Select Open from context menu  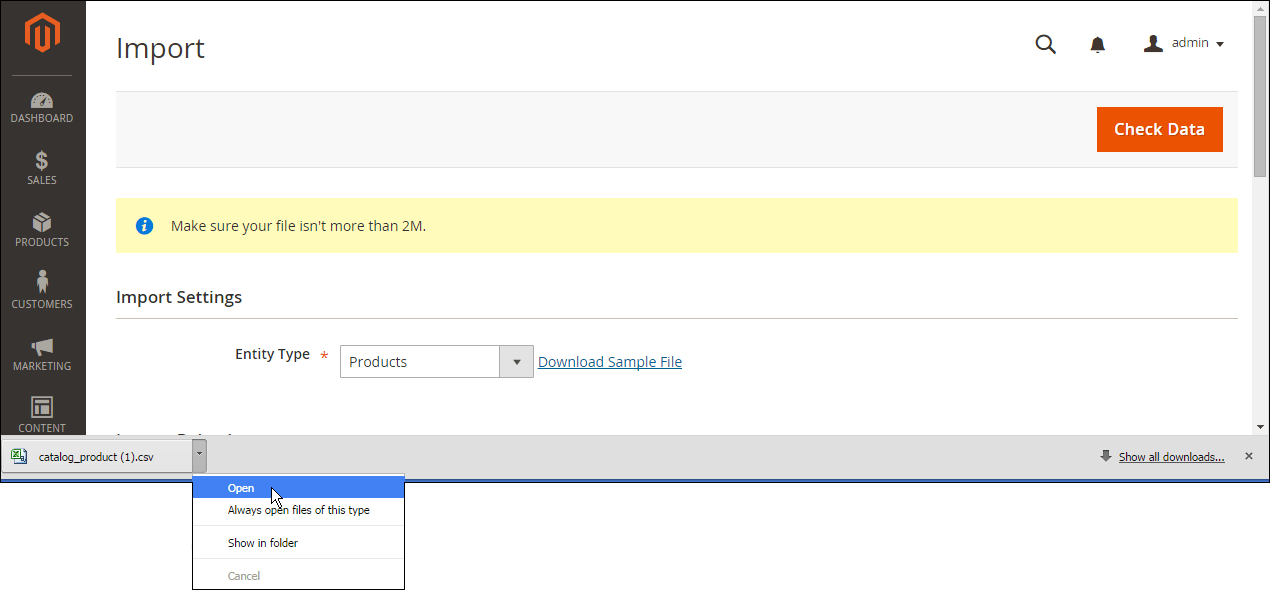coord(241,488)
